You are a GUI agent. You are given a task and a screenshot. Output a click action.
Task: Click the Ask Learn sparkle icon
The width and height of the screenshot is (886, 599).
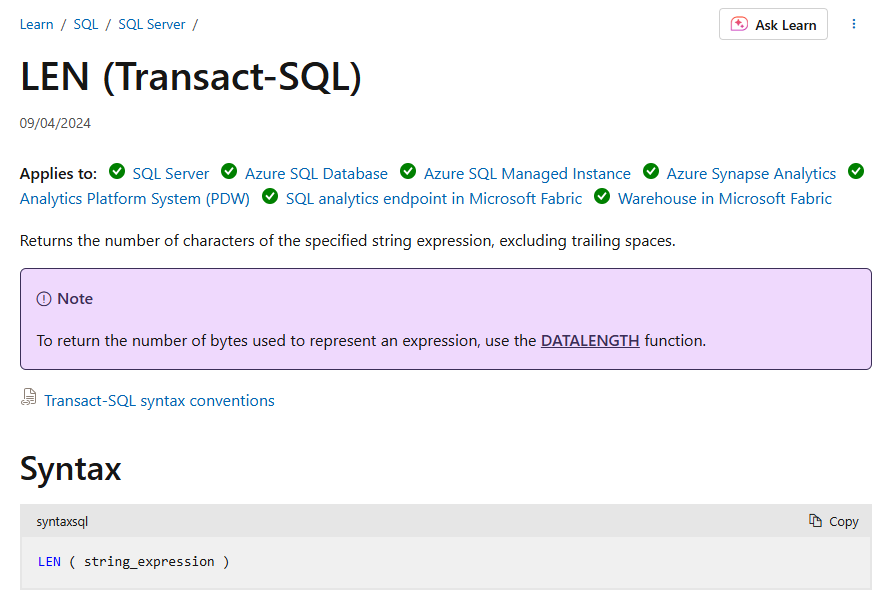point(739,24)
